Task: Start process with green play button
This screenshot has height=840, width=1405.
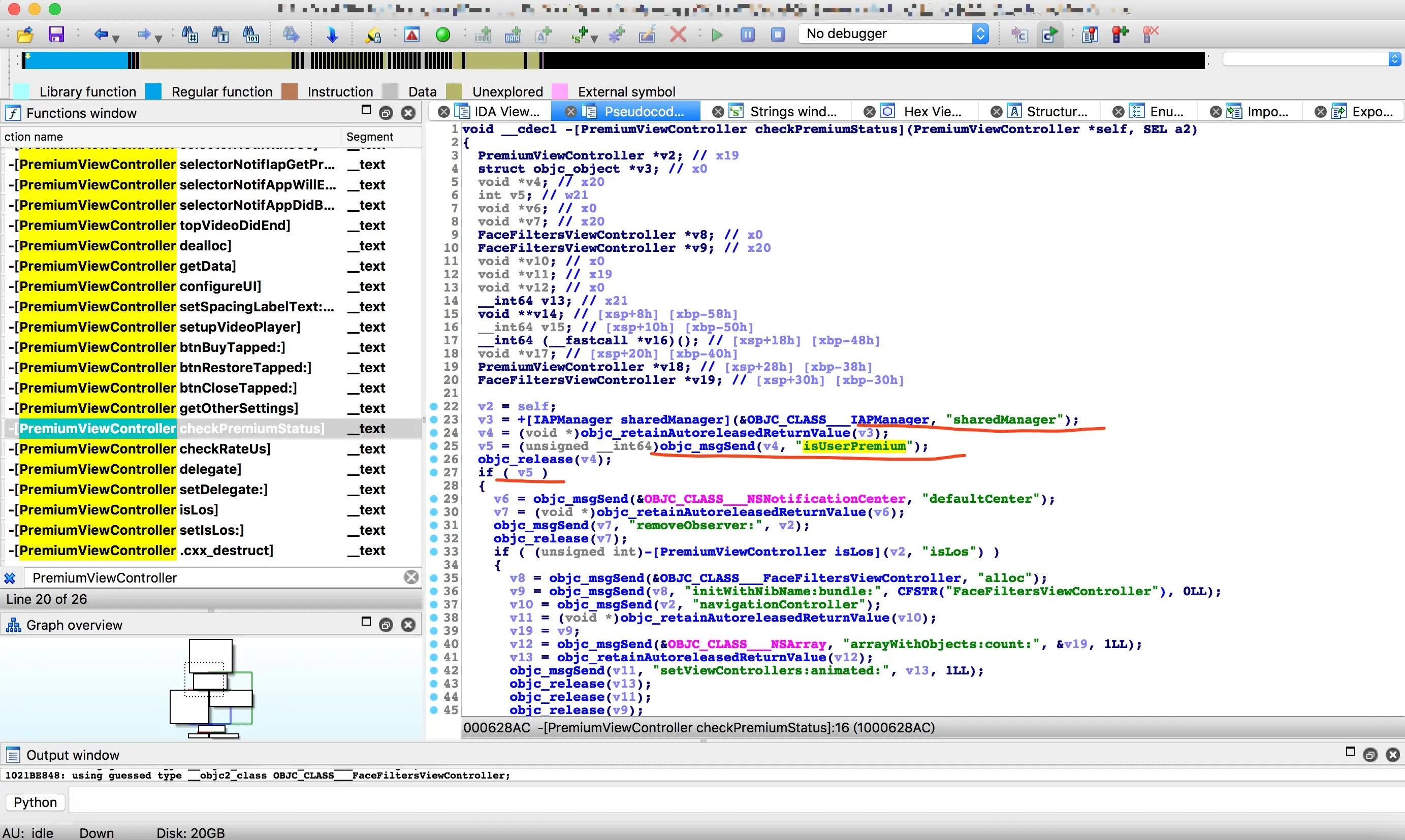Action: [717, 35]
